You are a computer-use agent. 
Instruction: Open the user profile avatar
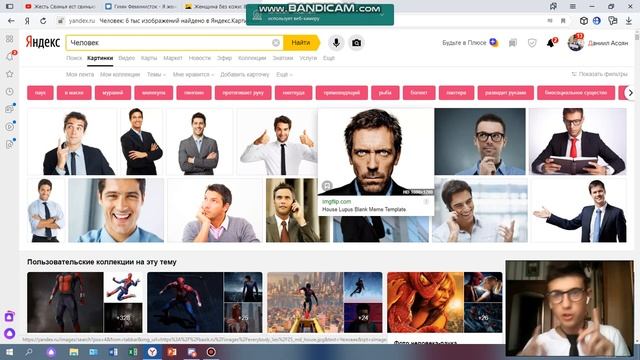pyautogui.click(x=576, y=42)
